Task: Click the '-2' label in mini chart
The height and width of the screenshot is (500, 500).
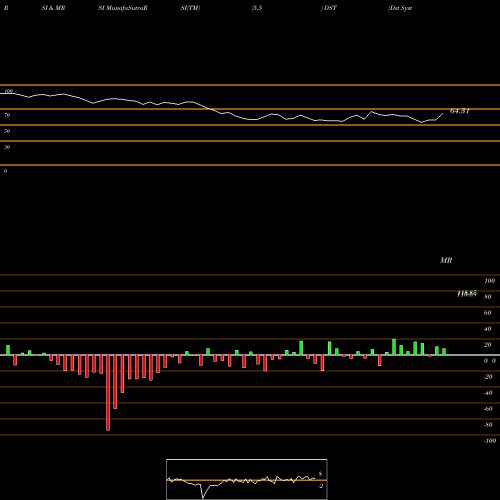Action: pyautogui.click(x=320, y=486)
